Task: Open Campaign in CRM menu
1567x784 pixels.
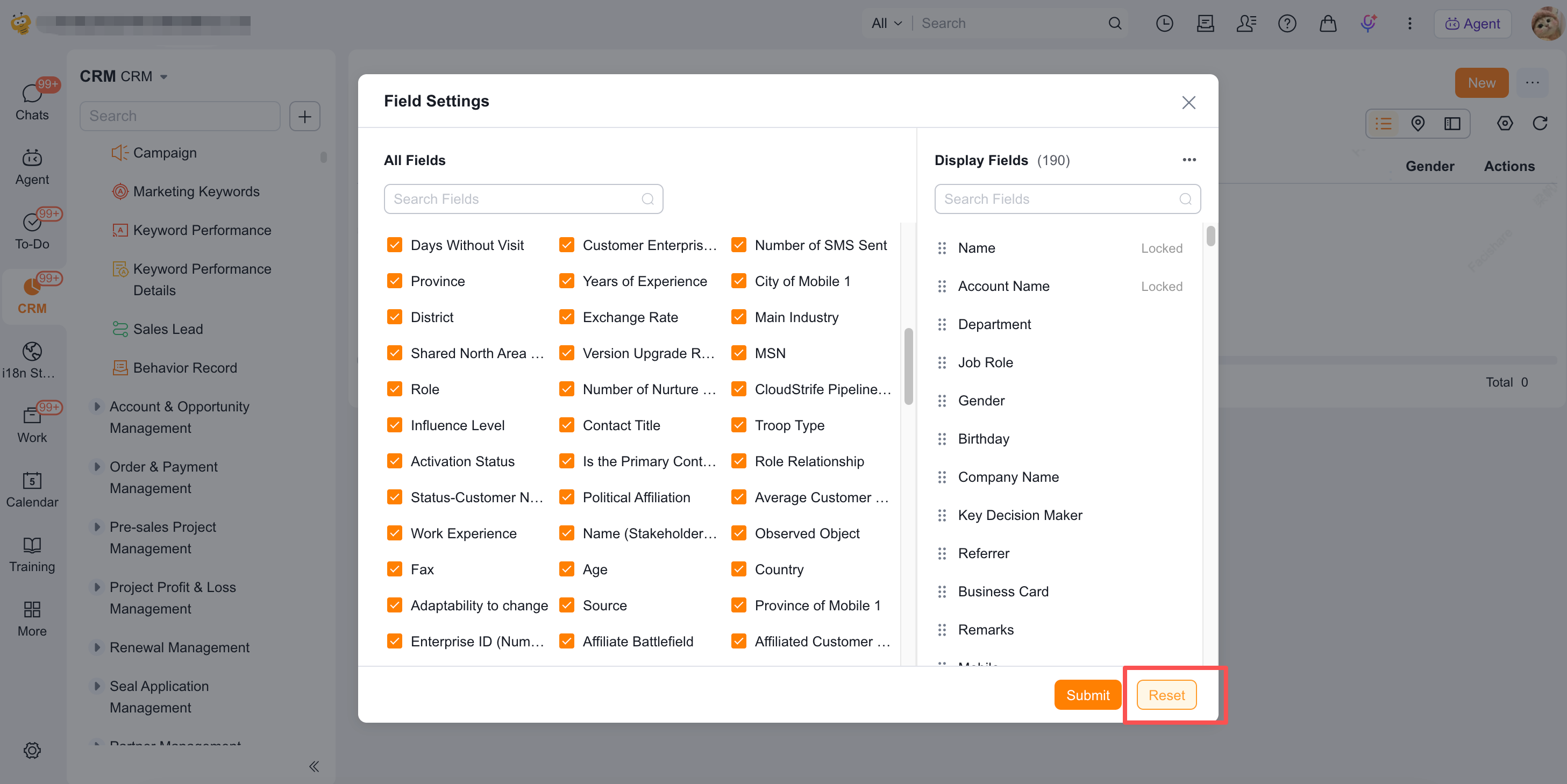Action: coord(165,153)
